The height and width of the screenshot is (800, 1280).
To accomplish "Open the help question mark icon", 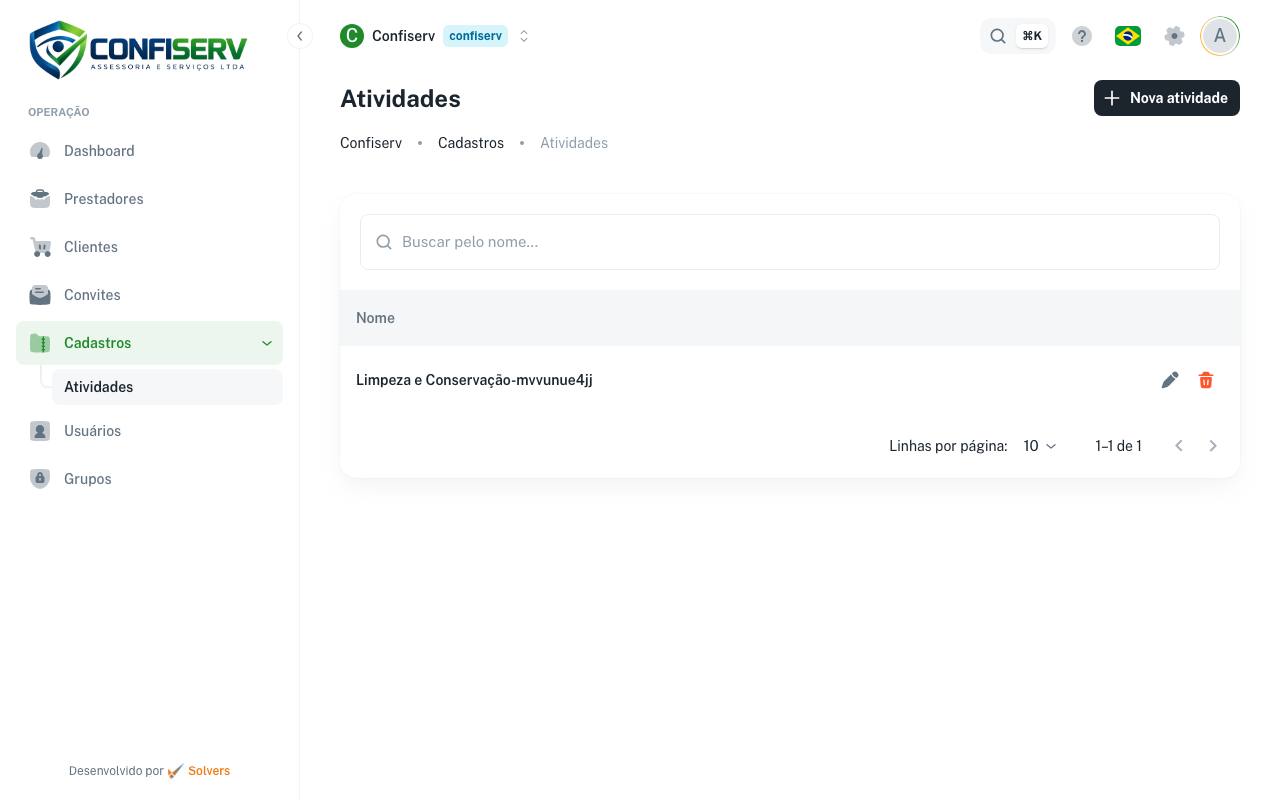I will 1082,36.
